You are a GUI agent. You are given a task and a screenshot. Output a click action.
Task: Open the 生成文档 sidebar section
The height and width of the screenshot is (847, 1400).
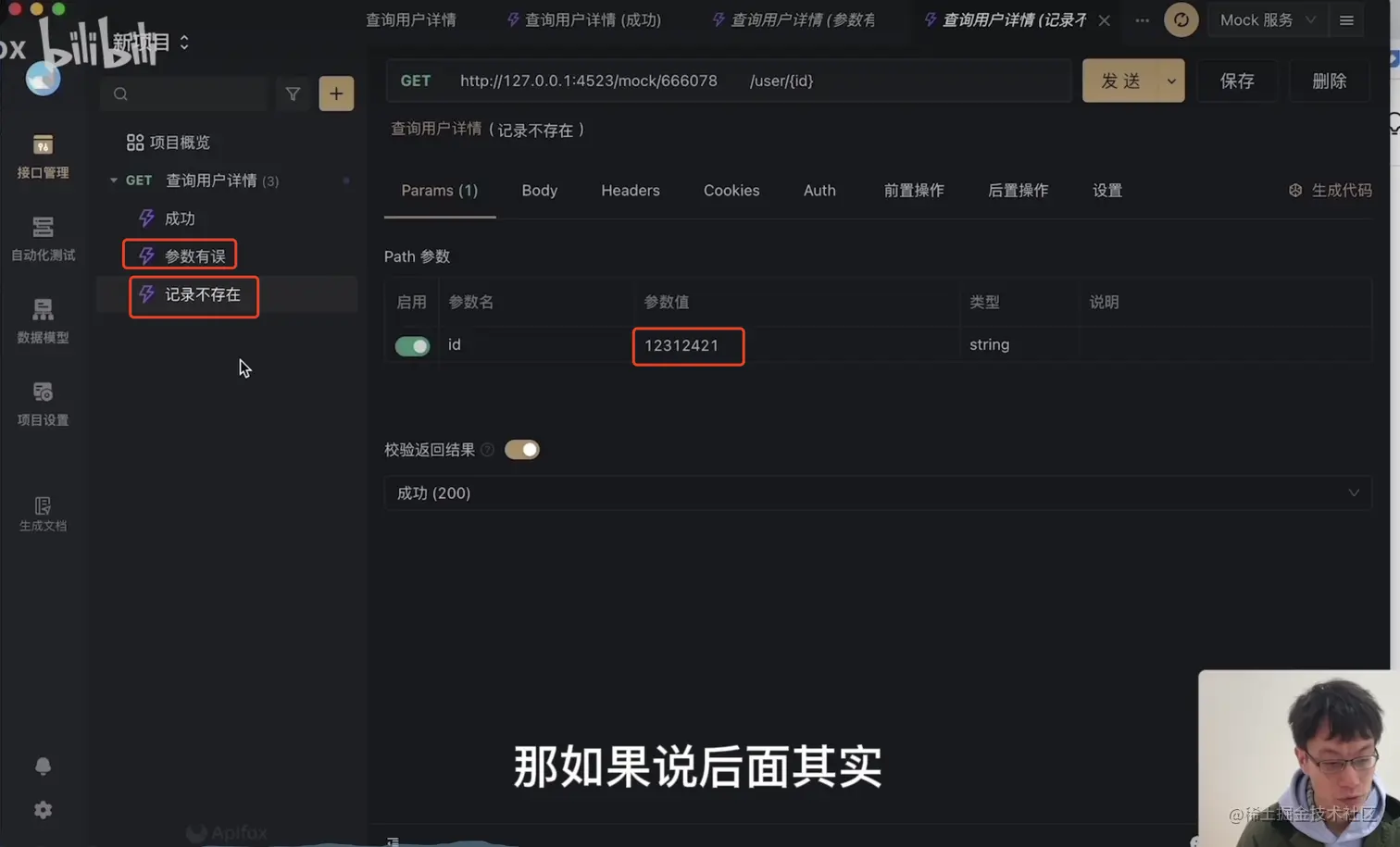(43, 514)
